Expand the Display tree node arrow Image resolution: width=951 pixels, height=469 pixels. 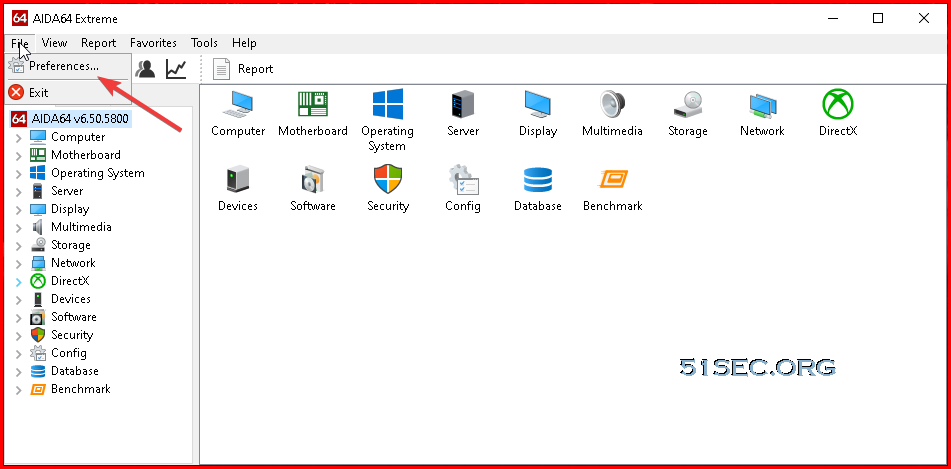(19, 210)
